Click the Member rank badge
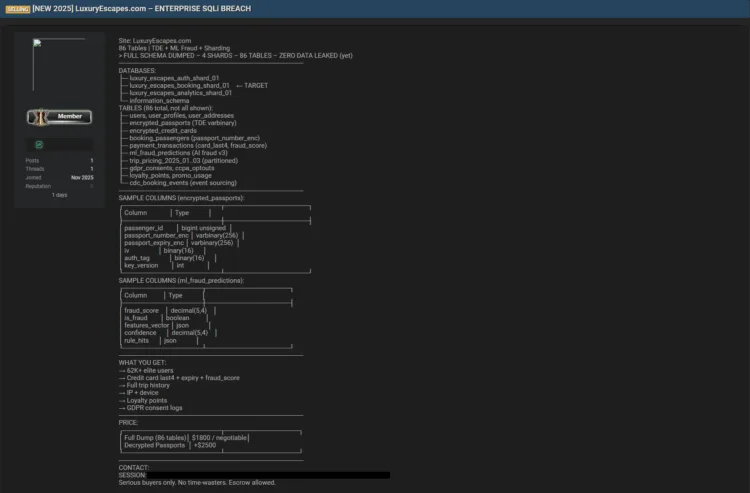750x493 pixels. pos(59,117)
